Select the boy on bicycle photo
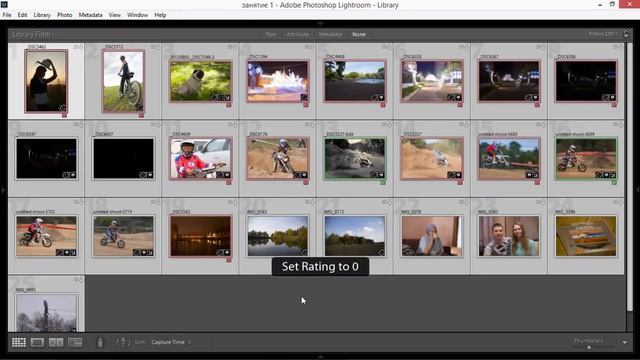The width and height of the screenshot is (640, 360). tap(123, 81)
